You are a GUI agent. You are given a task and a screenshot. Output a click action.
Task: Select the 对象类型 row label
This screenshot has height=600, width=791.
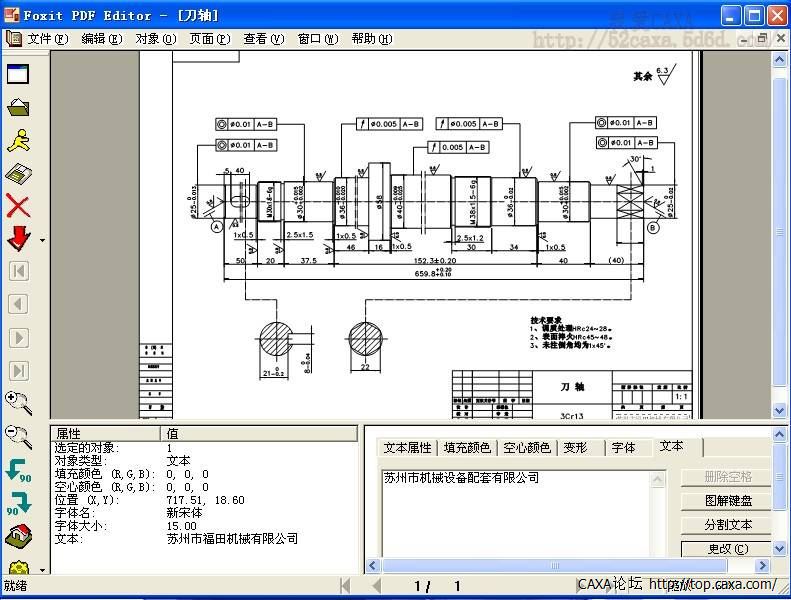(80, 461)
